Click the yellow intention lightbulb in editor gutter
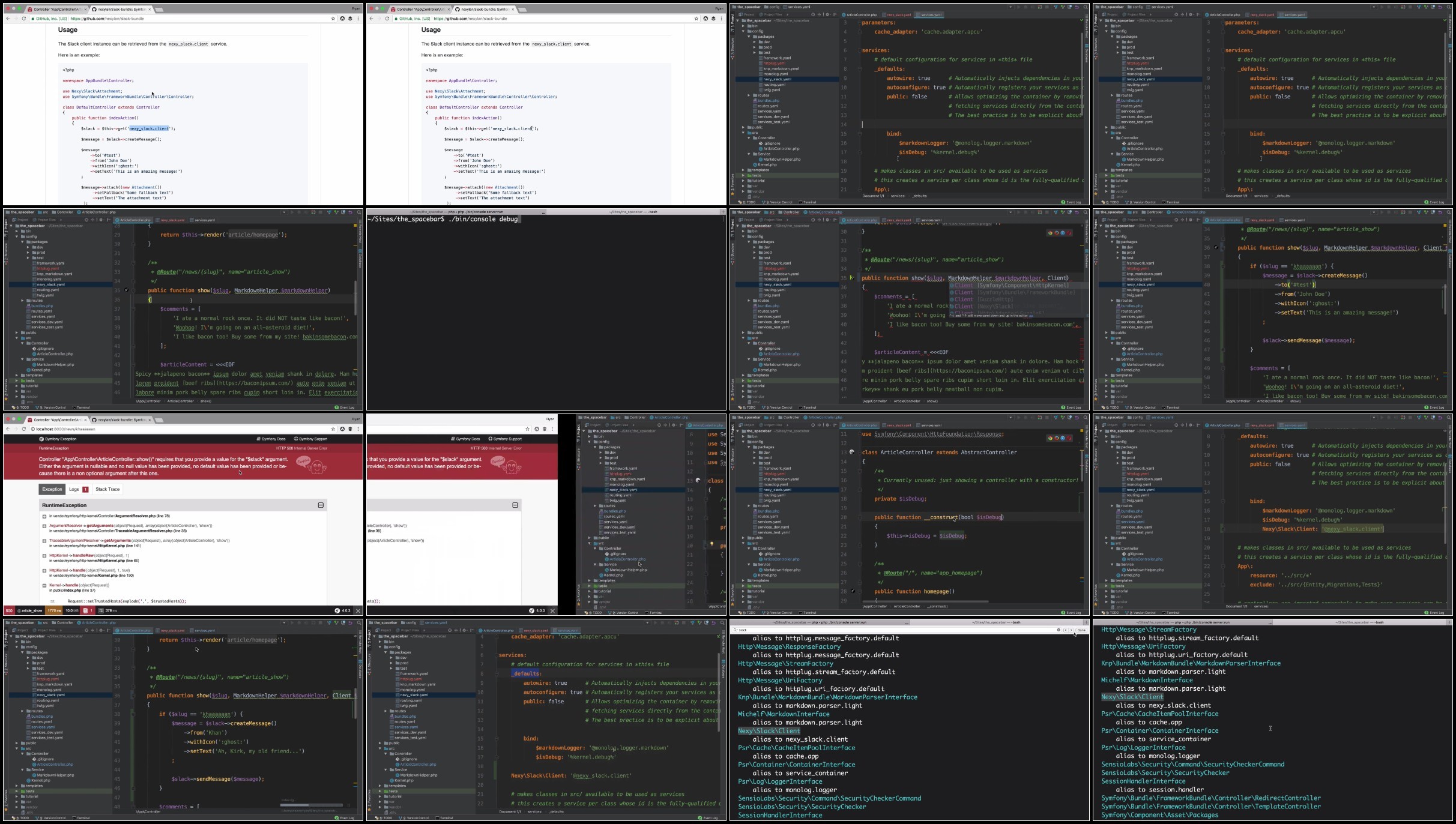 [x=712, y=544]
